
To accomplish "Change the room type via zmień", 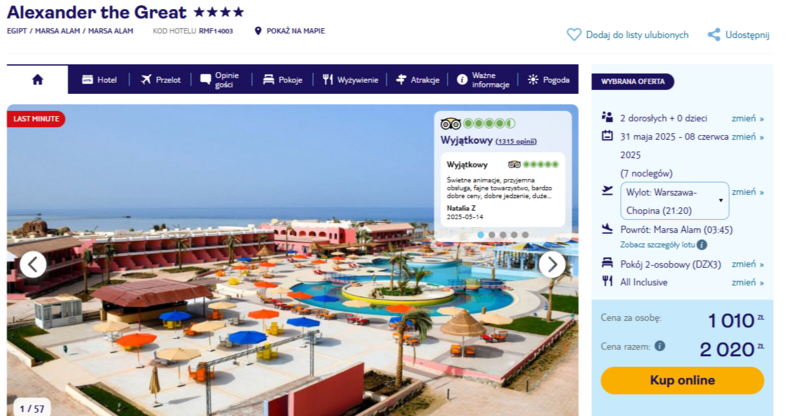I will [747, 264].
